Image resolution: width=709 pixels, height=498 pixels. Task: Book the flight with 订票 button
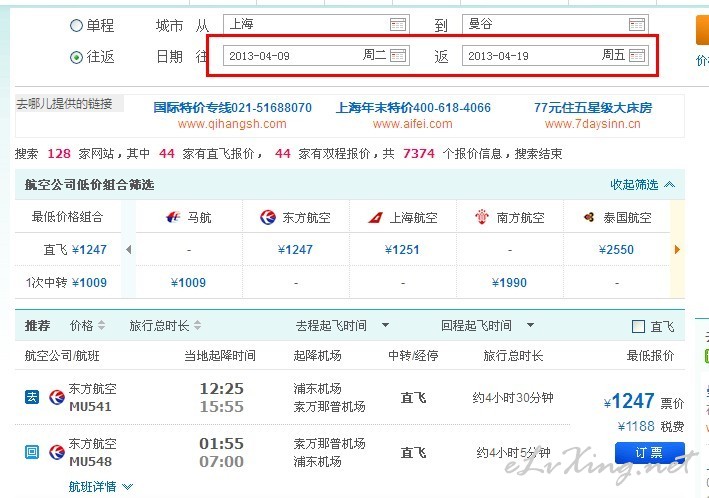pos(650,453)
